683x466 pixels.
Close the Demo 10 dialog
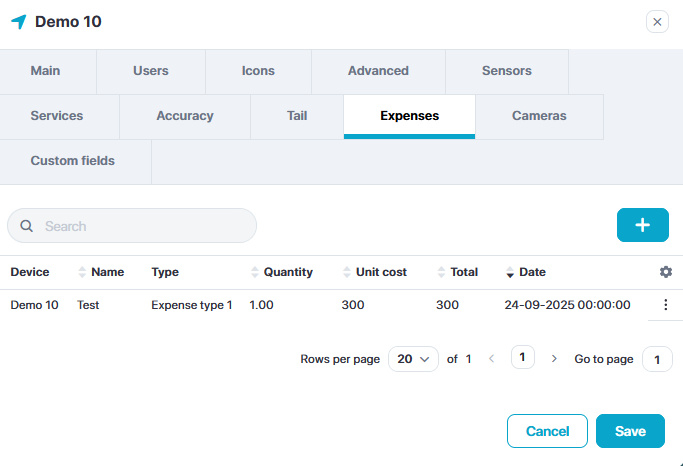[657, 22]
